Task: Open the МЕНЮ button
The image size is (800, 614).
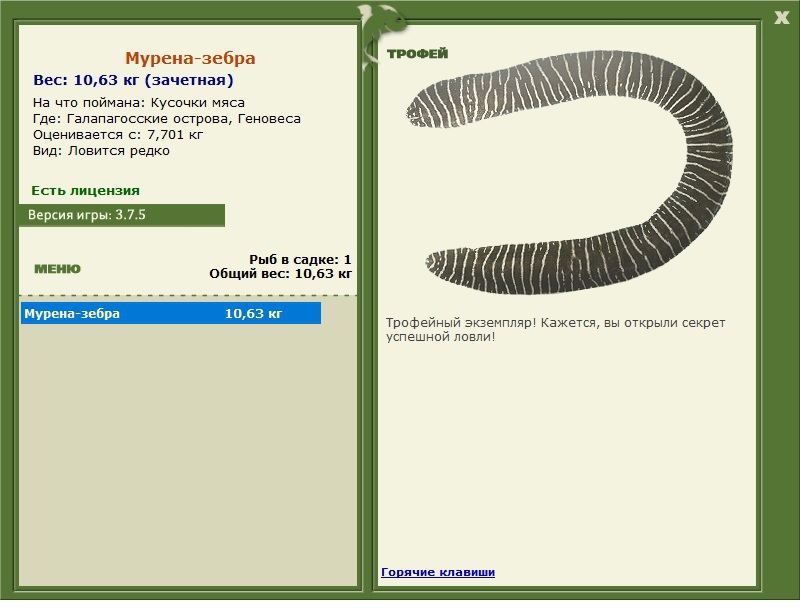Action: 57,269
